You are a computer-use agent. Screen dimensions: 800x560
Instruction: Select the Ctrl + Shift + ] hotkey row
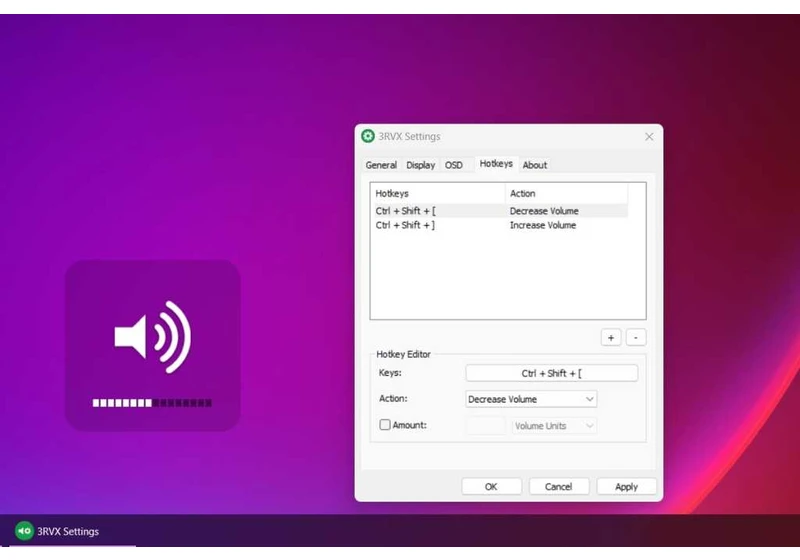tap(501, 225)
